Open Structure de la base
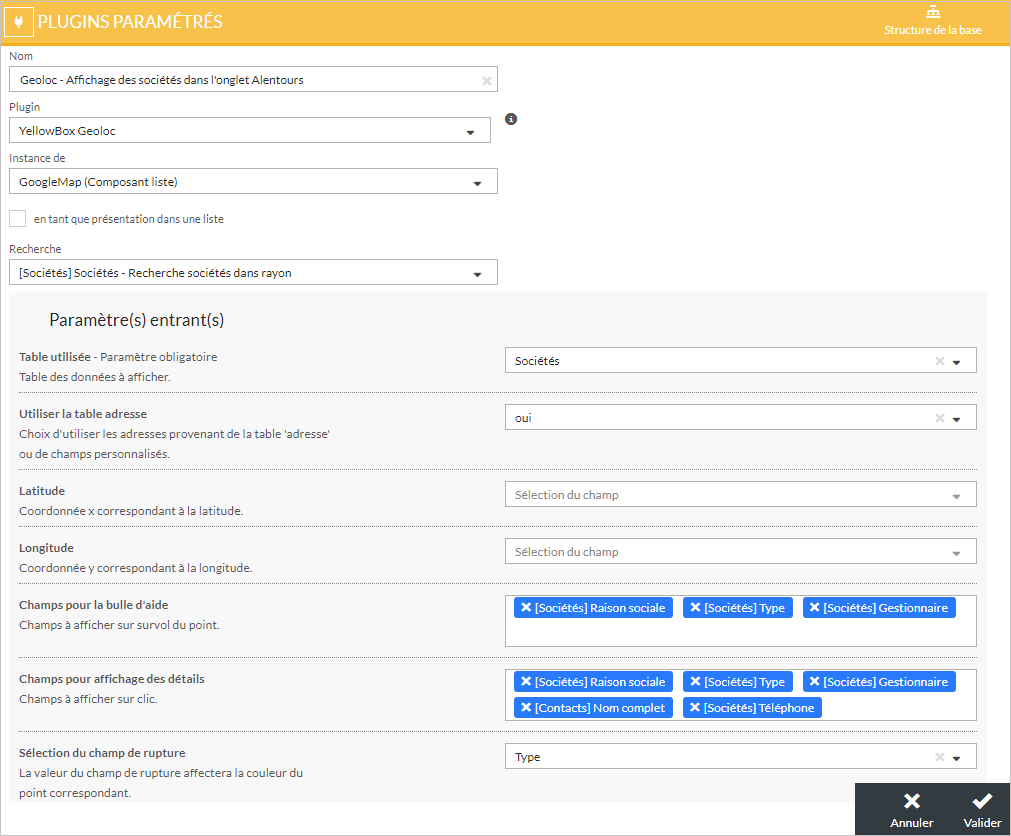This screenshot has width=1011, height=836. pos(932,21)
